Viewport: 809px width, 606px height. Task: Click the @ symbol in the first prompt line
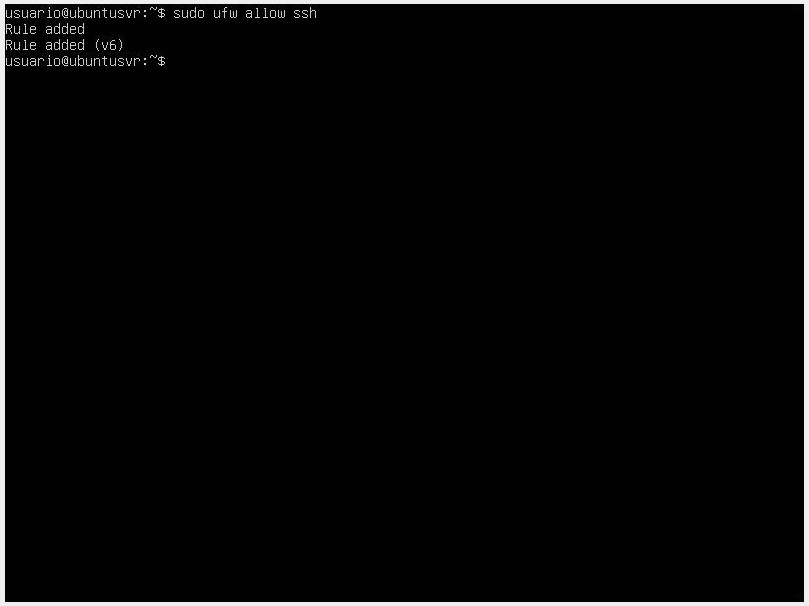65,13
